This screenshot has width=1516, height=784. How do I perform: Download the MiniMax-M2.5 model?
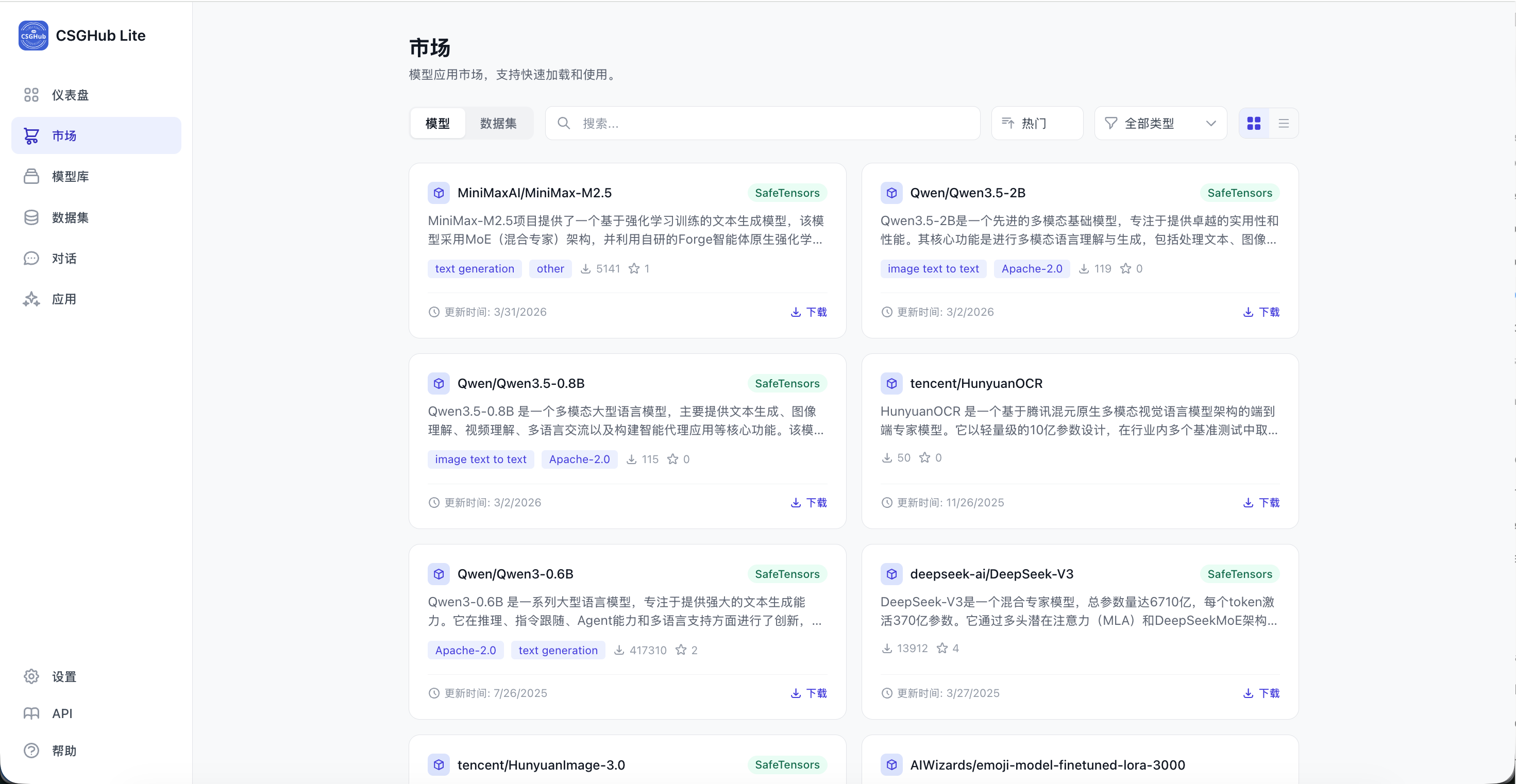pyautogui.click(x=809, y=312)
